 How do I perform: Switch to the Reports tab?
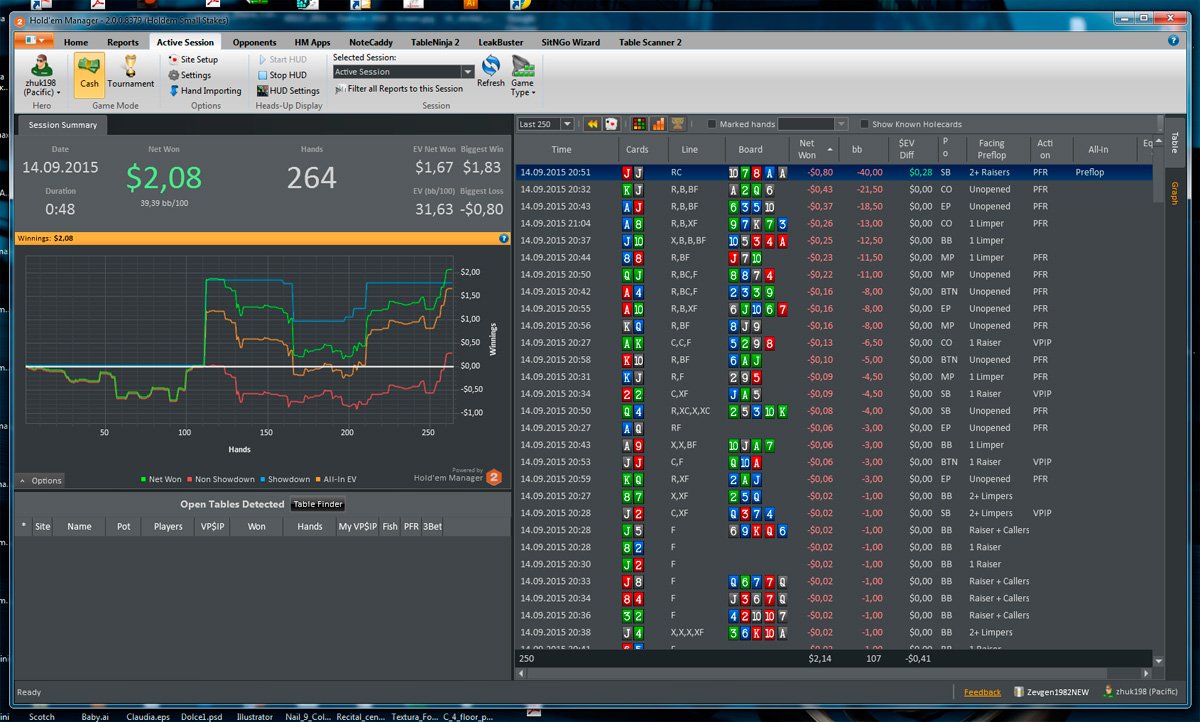tap(123, 43)
